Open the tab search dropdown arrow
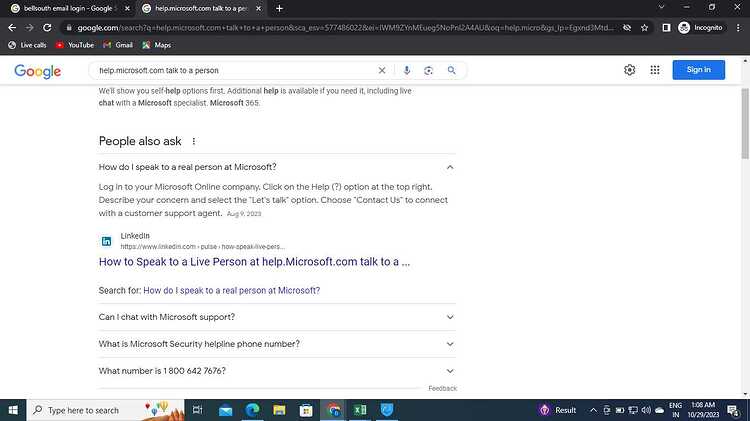The image size is (750, 421). (661, 7)
